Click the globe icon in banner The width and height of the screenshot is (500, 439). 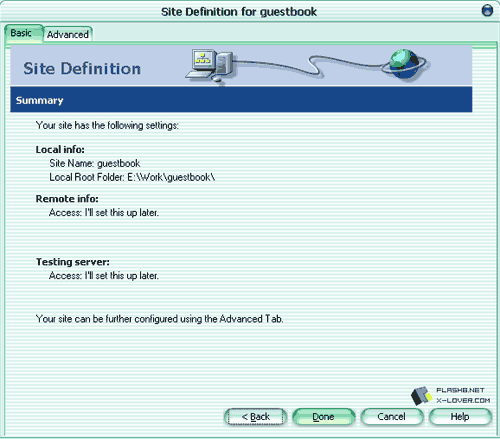point(404,64)
